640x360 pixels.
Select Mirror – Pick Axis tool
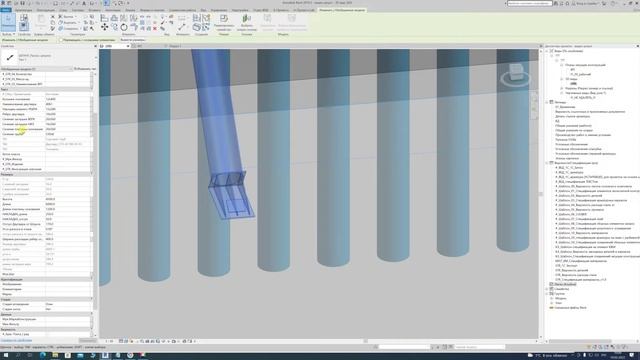124,18
